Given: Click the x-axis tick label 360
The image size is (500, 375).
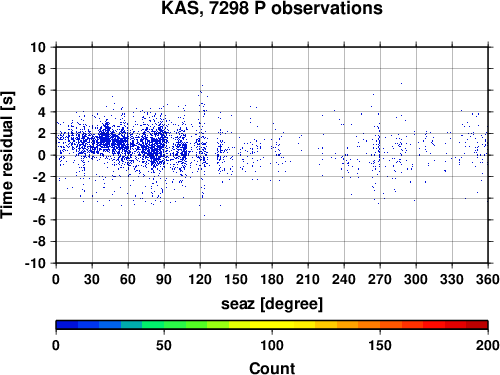Looking at the screenshot, I should coord(488,279).
